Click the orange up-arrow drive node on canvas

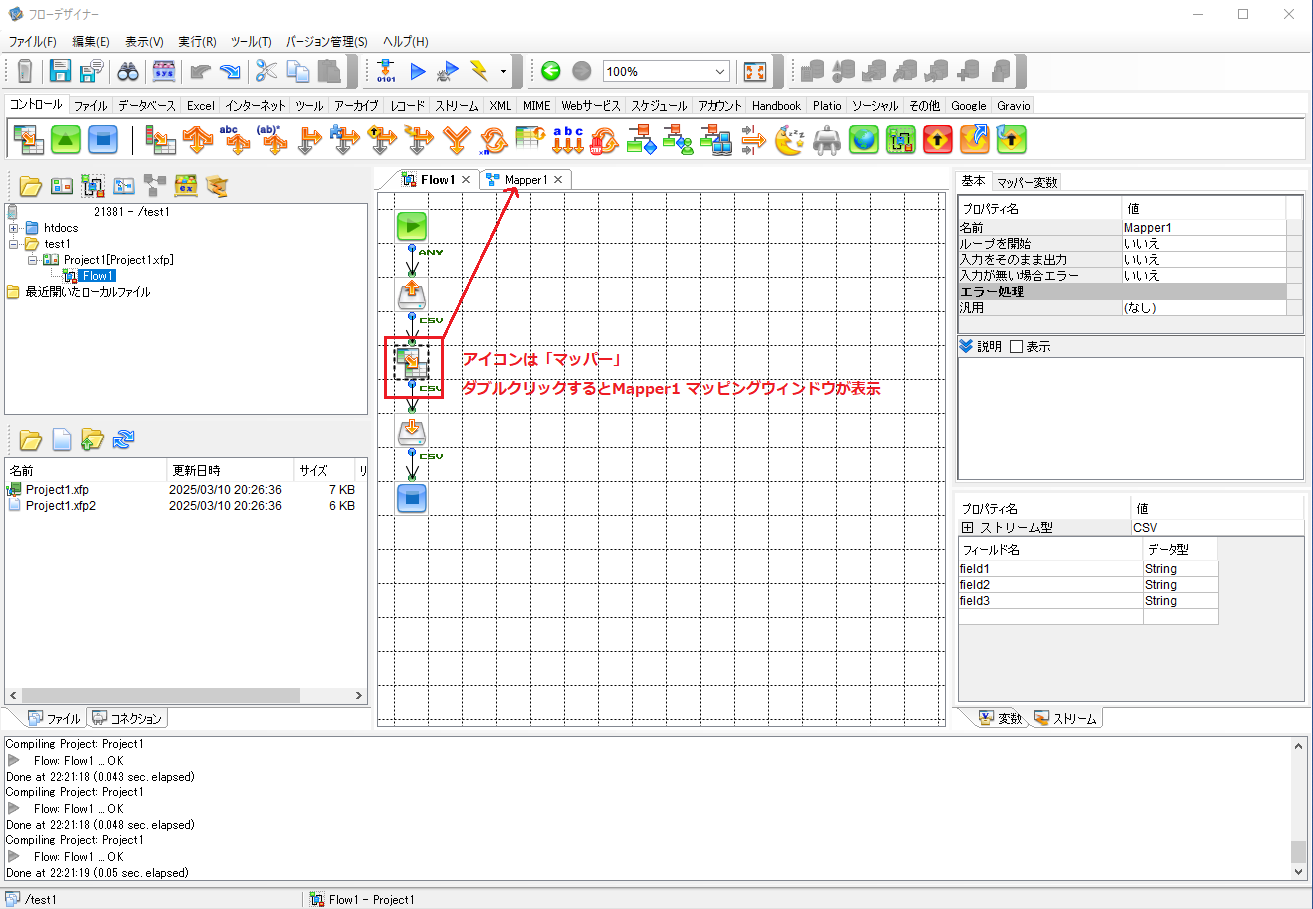click(x=412, y=294)
